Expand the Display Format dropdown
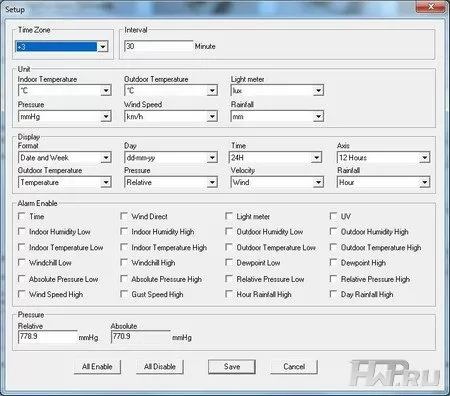Viewport: 450px width, 396px height. click(64, 157)
